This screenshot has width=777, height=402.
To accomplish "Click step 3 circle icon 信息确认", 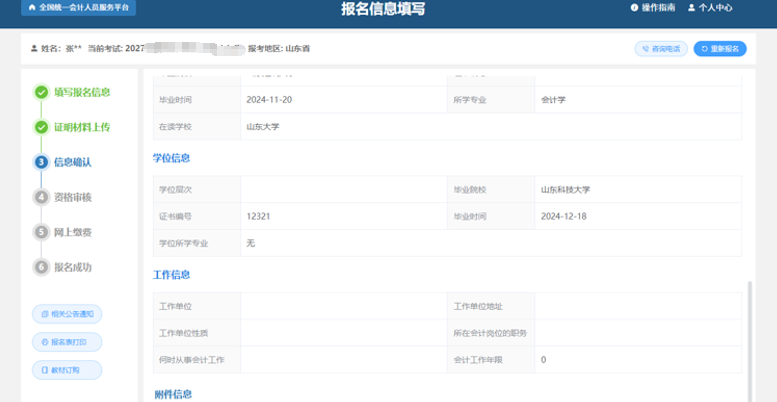I will click(41, 162).
